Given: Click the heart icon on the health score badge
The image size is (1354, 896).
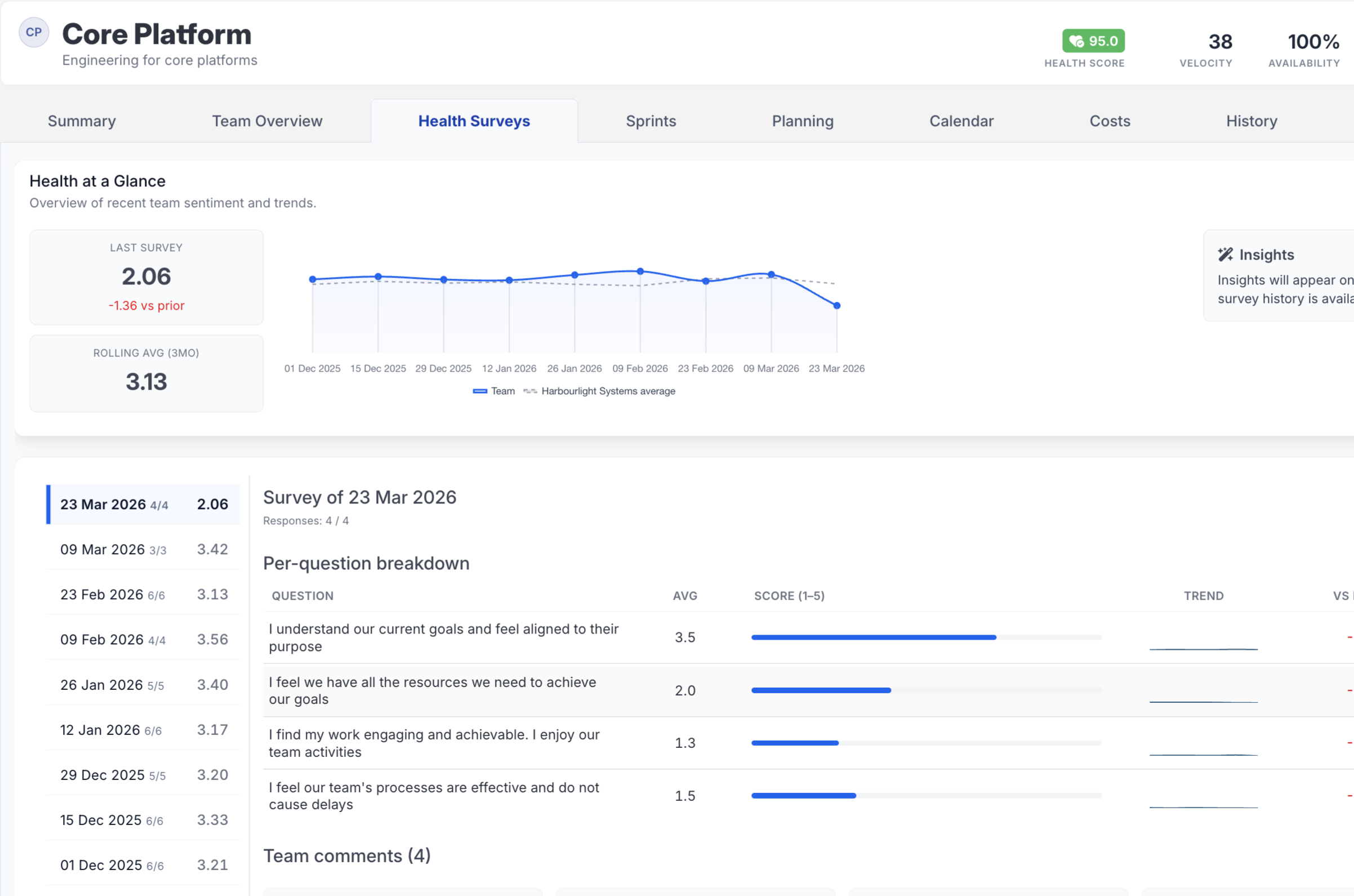Looking at the screenshot, I should [1076, 41].
